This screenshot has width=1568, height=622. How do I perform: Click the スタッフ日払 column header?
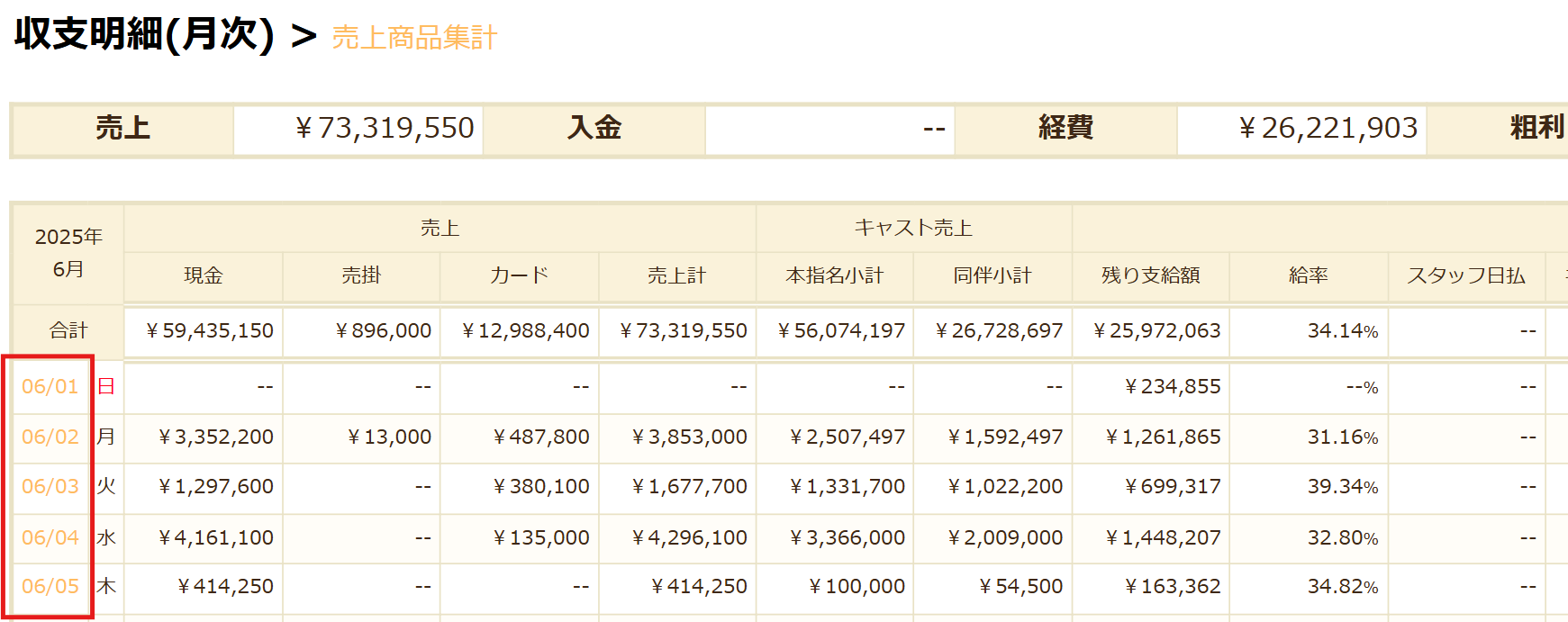tap(1465, 275)
